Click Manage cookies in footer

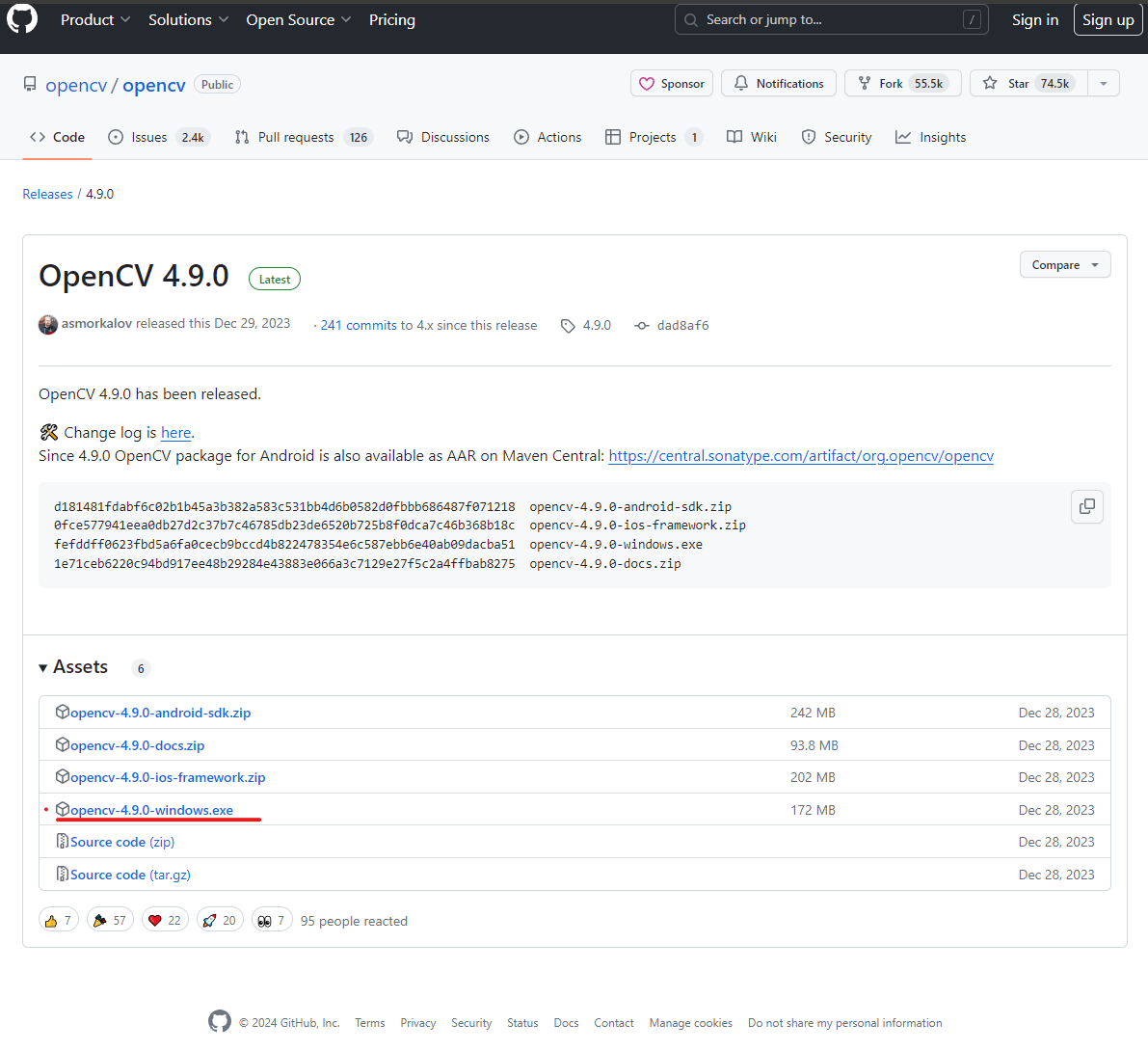tap(690, 1023)
